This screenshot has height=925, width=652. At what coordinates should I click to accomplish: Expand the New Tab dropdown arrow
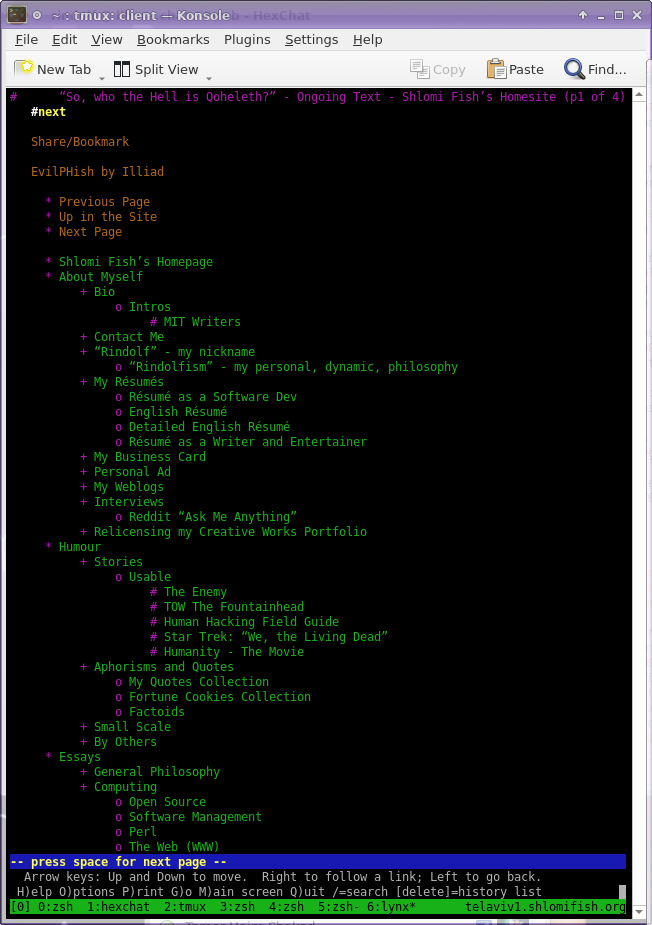[101, 78]
